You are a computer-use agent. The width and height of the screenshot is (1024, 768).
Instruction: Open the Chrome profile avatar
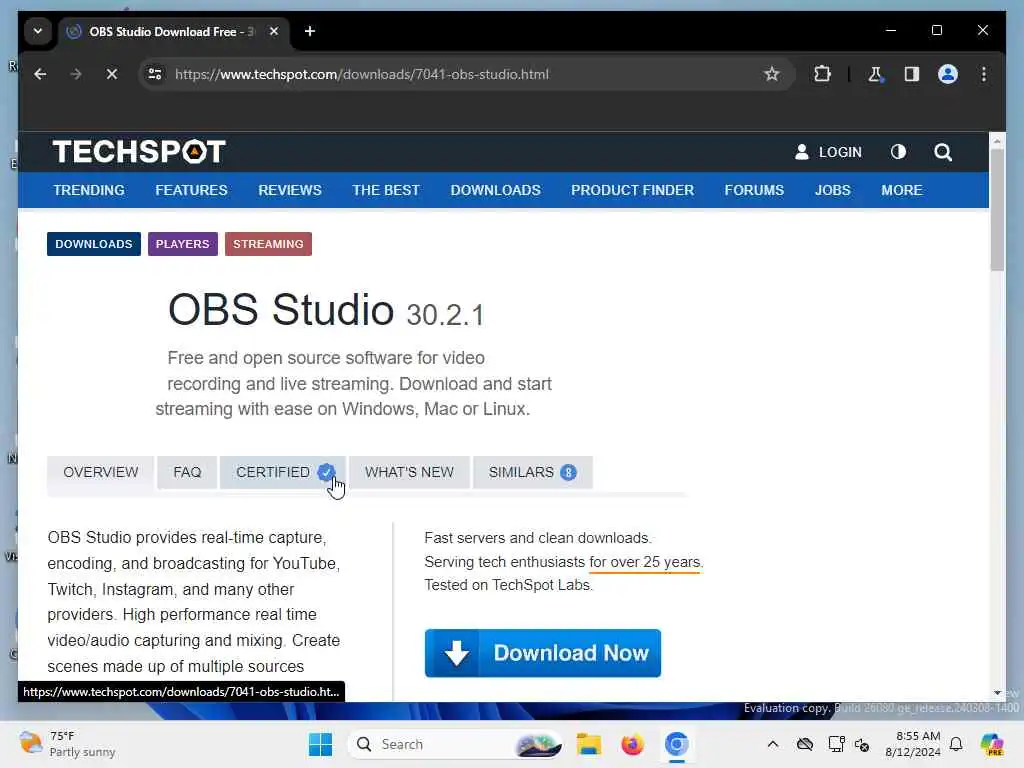coord(948,74)
